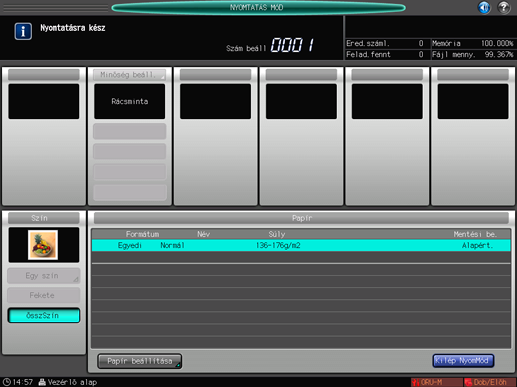Screen dimensions: 517x387
Task: Click the clock icon beside 14:57
Action: point(6,382)
